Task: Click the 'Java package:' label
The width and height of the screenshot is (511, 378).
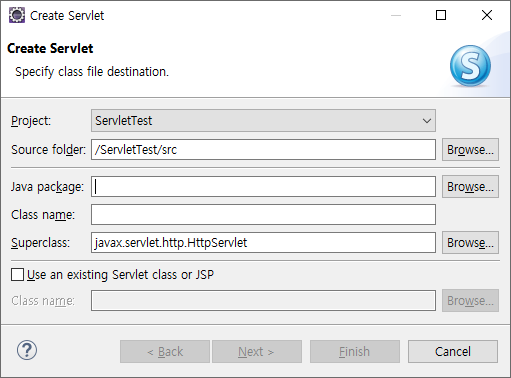Action: (x=47, y=187)
